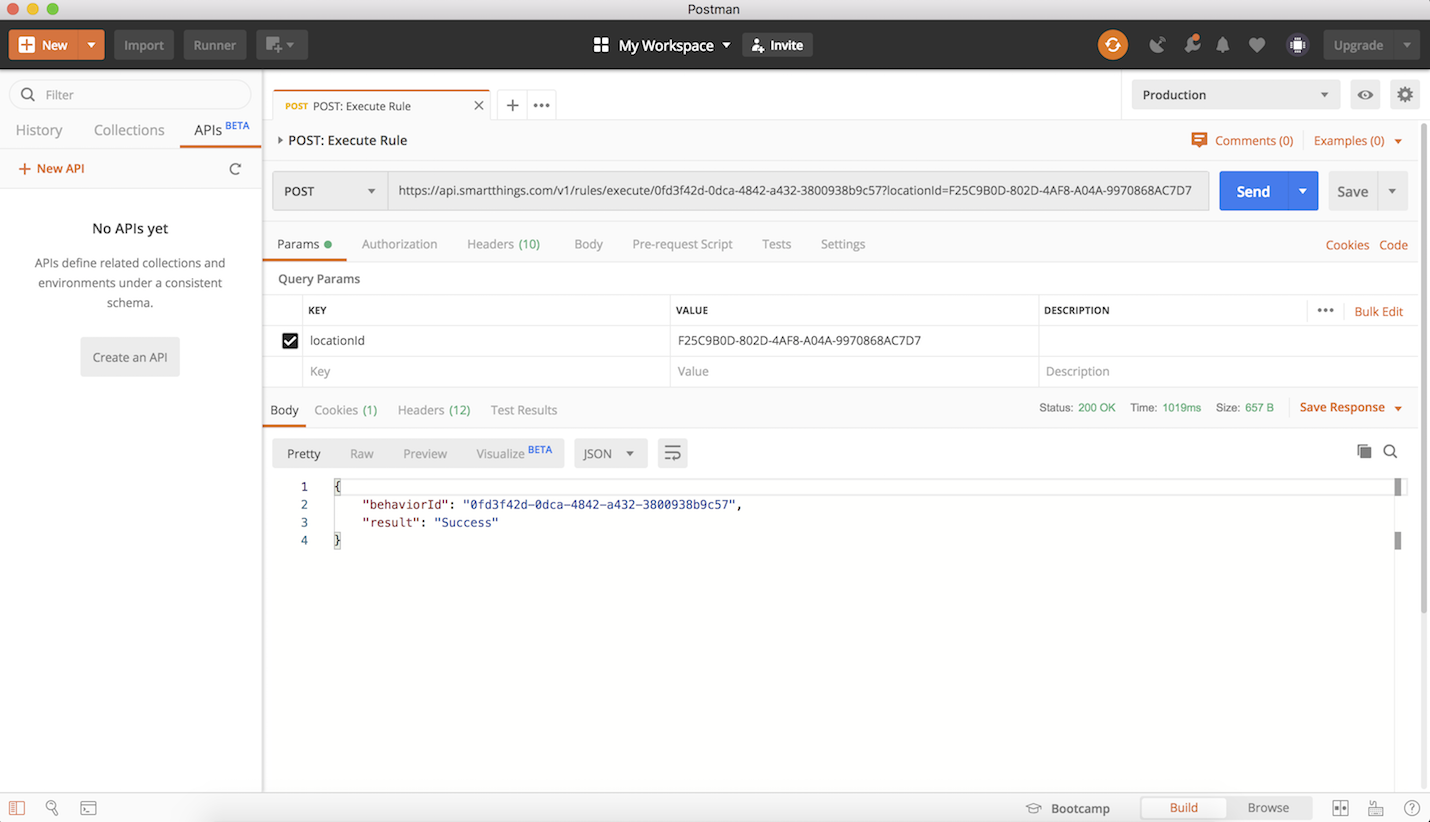The image size is (1430, 822).
Task: Open help question mark icon
Action: (x=1412, y=808)
